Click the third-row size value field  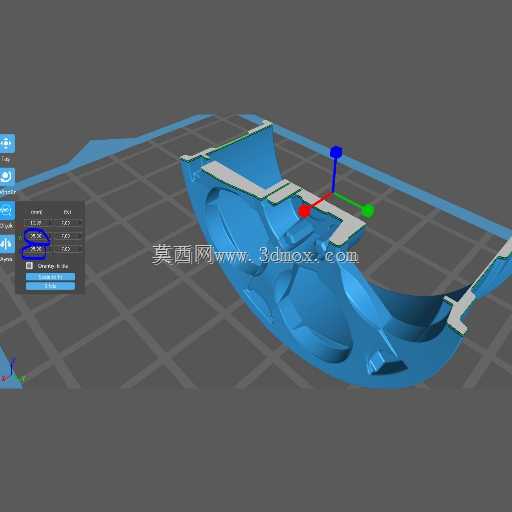point(37,249)
